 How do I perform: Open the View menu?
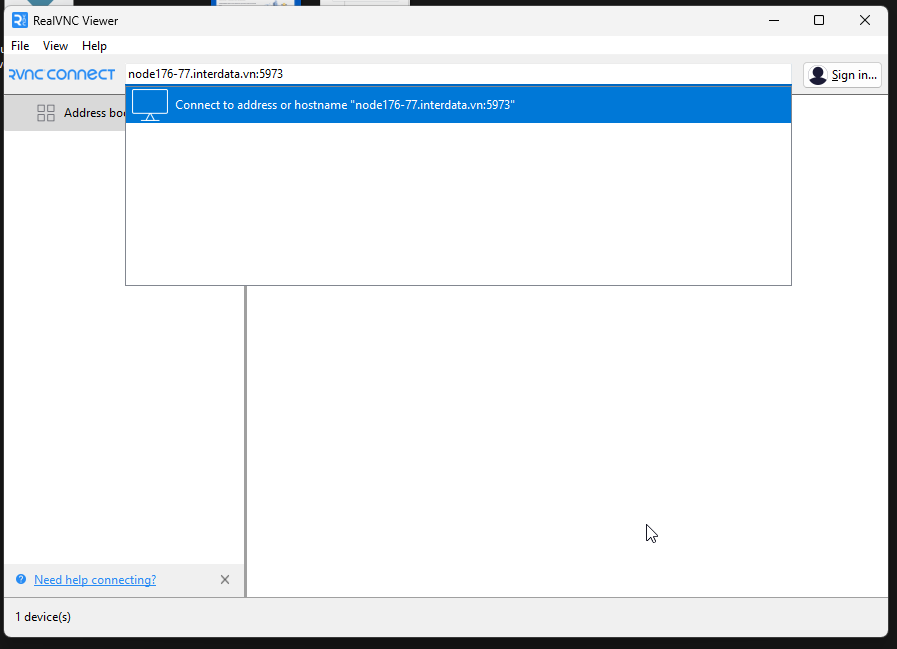pos(55,46)
